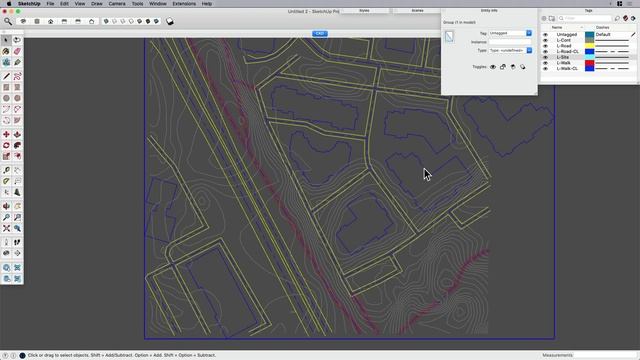Viewport: 640px width, 360px height.
Task: Click the Shaded With Textures style icon
Action: tap(148, 21)
